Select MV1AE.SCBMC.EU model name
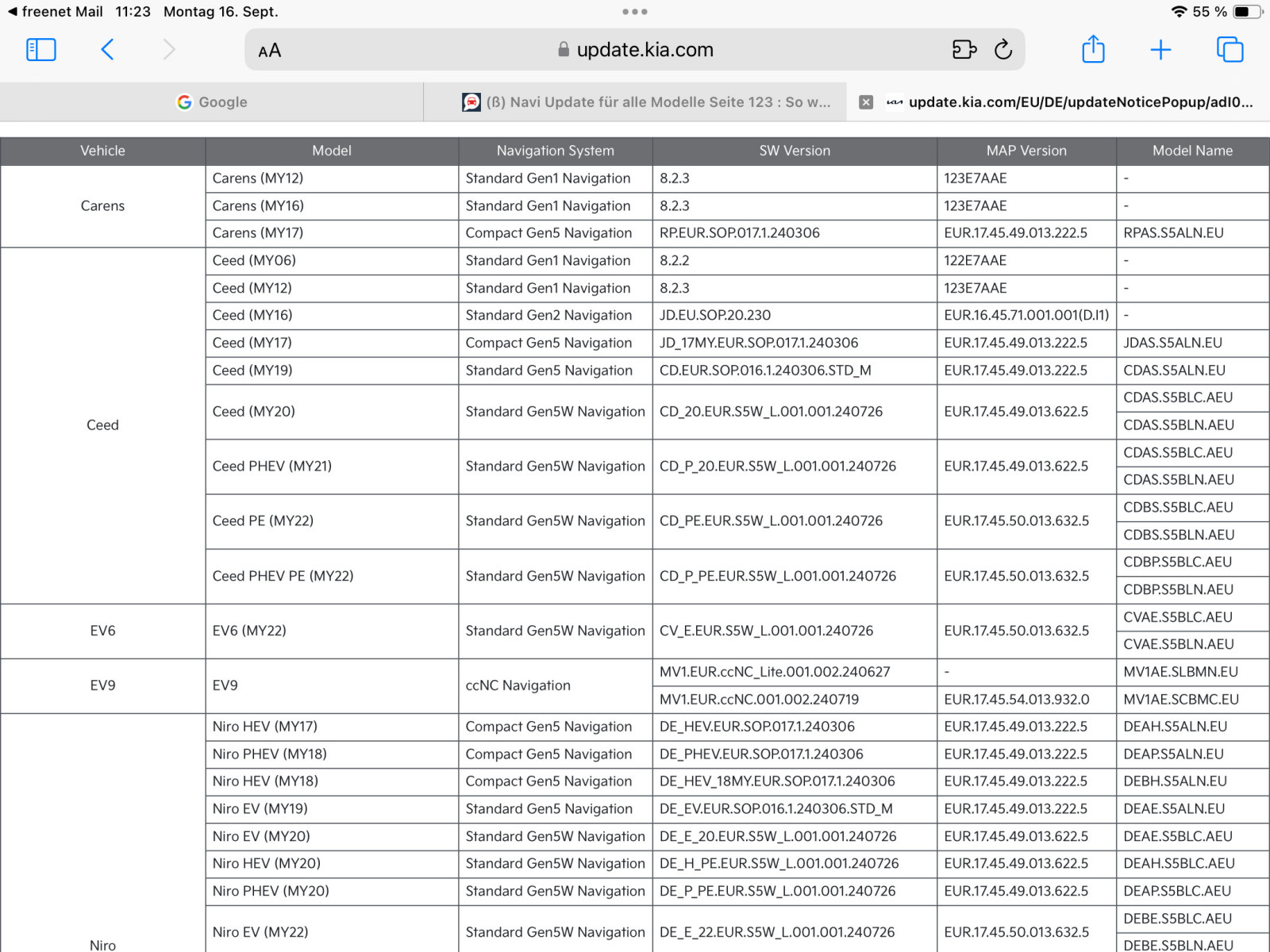 point(1192,700)
